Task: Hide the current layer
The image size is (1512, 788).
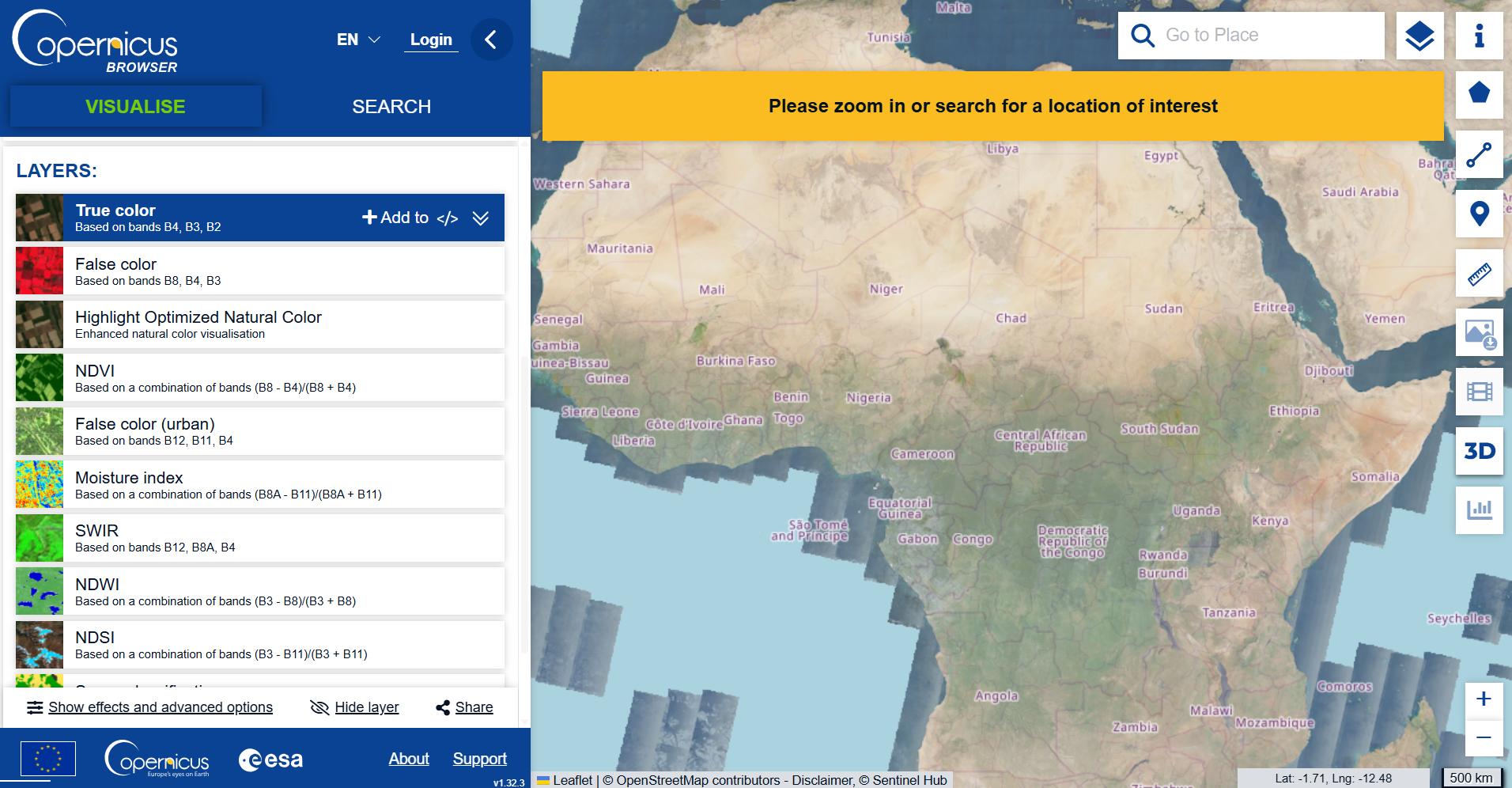Action: [x=354, y=707]
